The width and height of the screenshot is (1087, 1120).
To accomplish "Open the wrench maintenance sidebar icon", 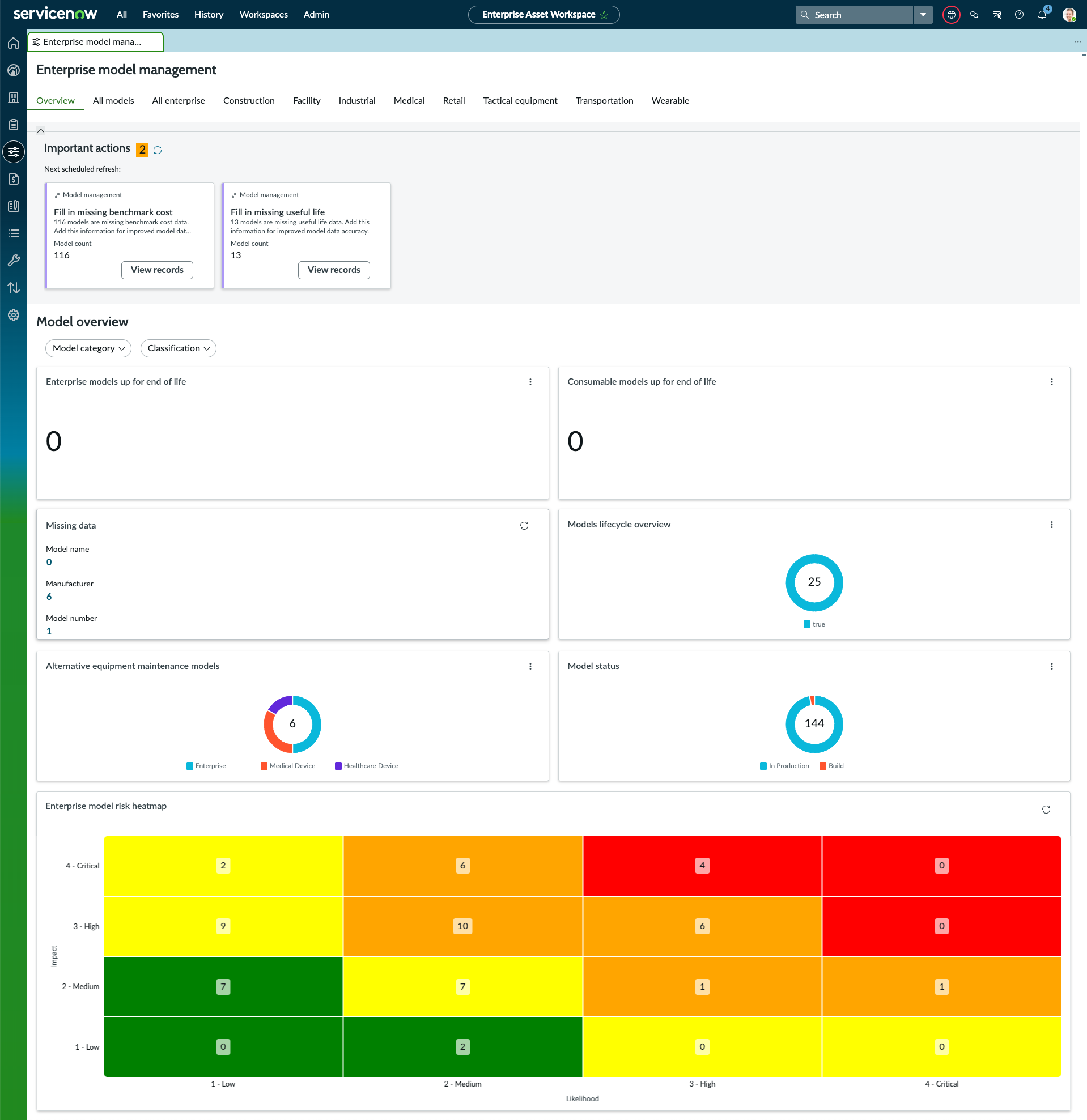I will click(14, 261).
